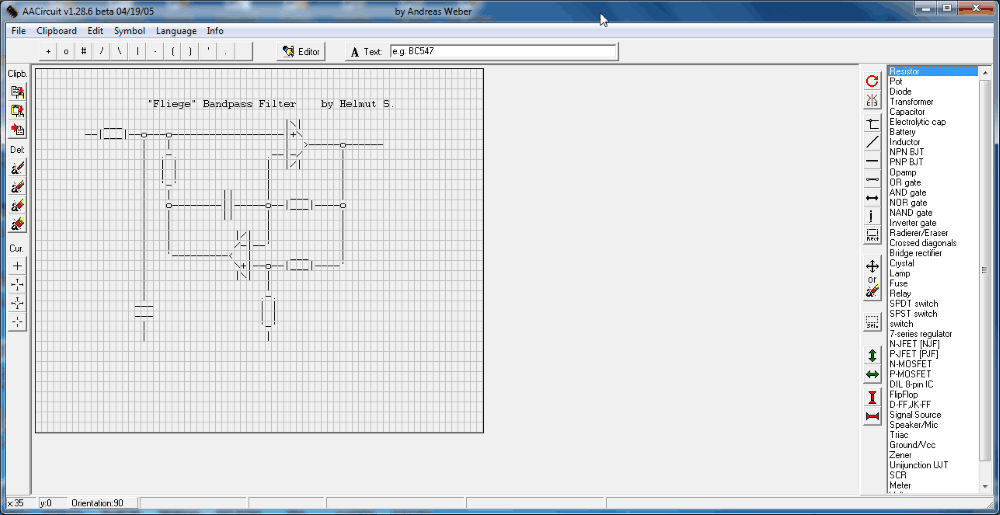Open the Clipboard menu
The height and width of the screenshot is (515, 1000).
click(x=56, y=31)
